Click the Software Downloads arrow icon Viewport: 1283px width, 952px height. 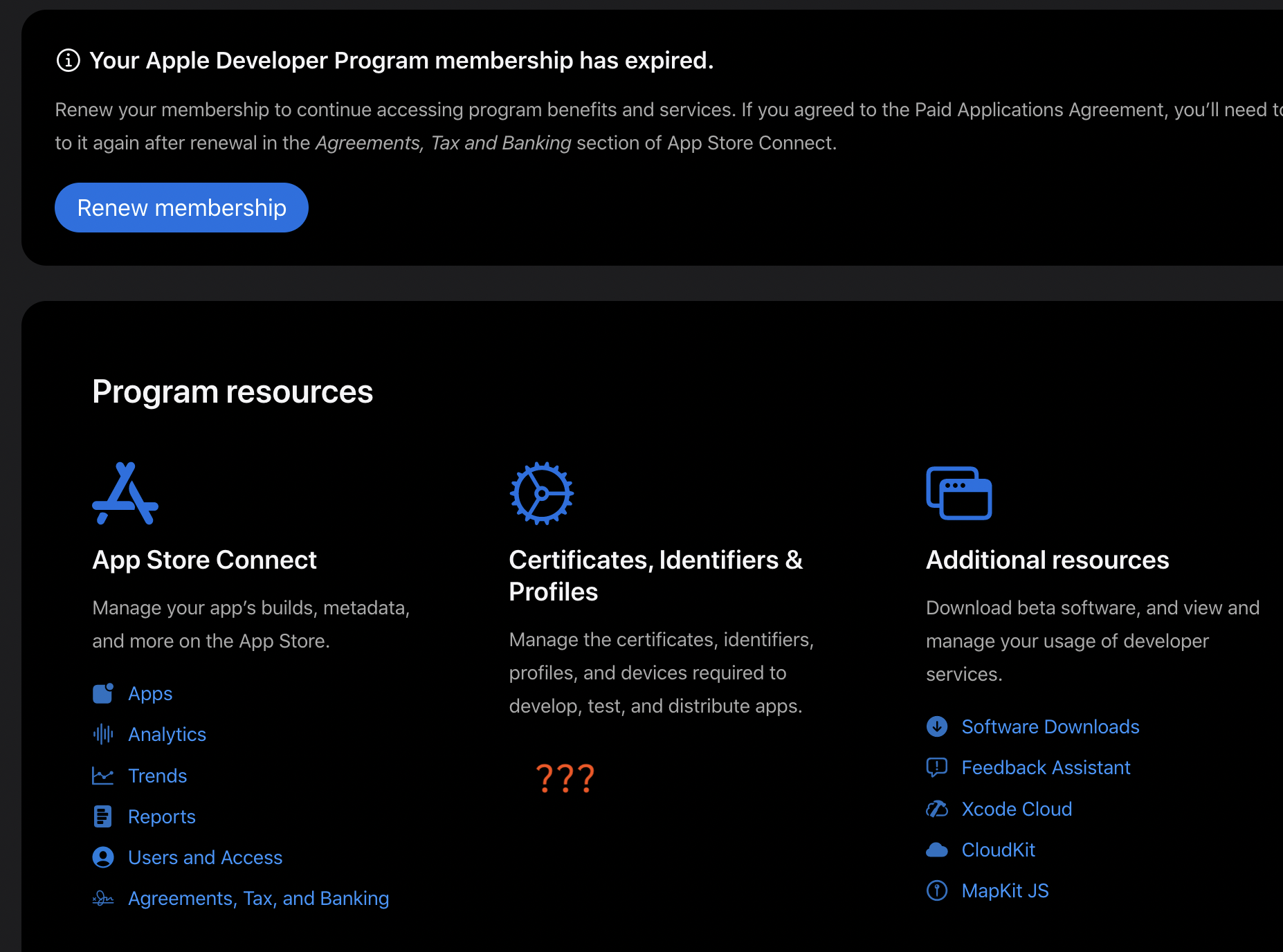pyautogui.click(x=937, y=726)
